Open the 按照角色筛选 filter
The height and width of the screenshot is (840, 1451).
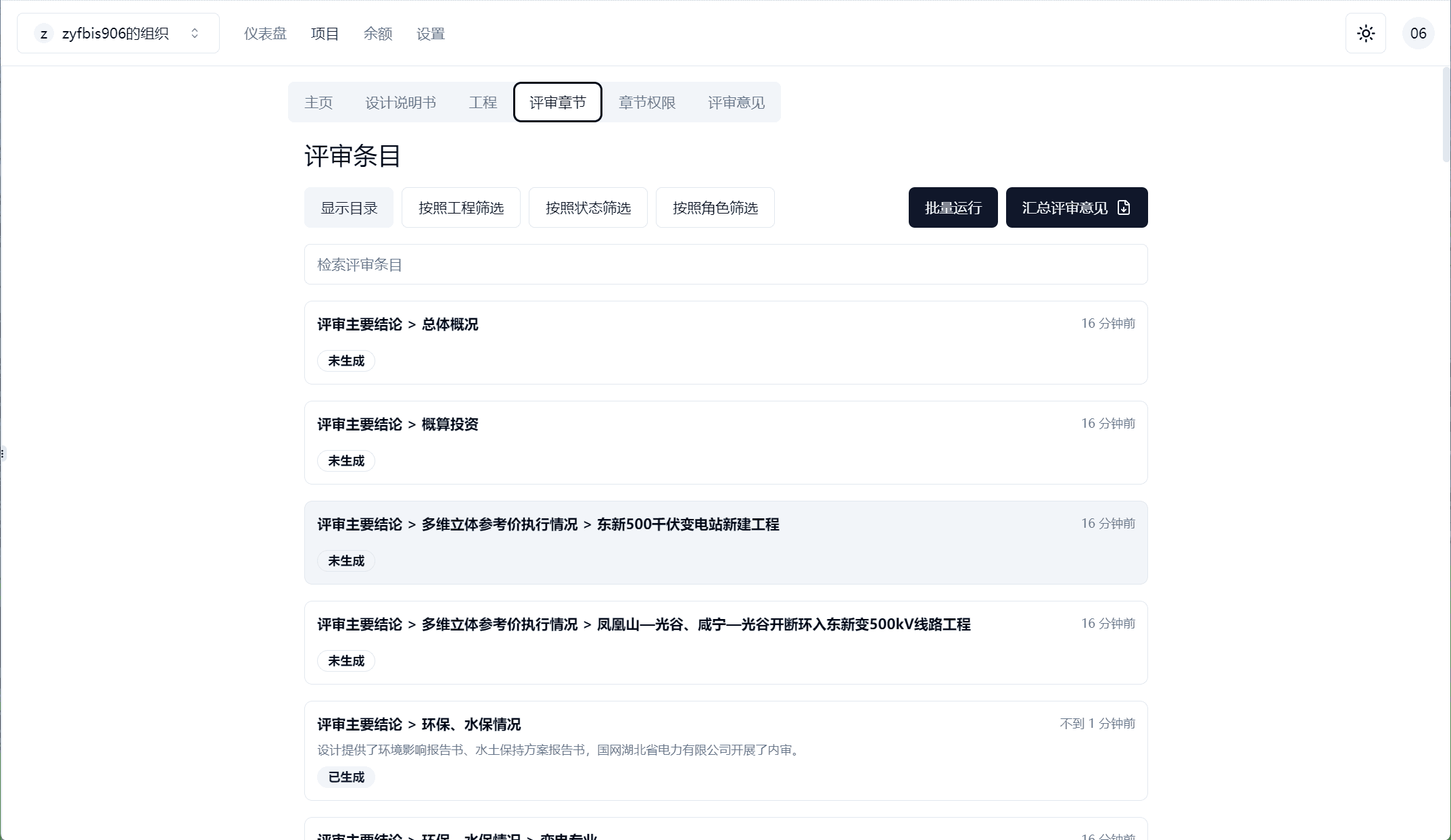pyautogui.click(x=715, y=207)
